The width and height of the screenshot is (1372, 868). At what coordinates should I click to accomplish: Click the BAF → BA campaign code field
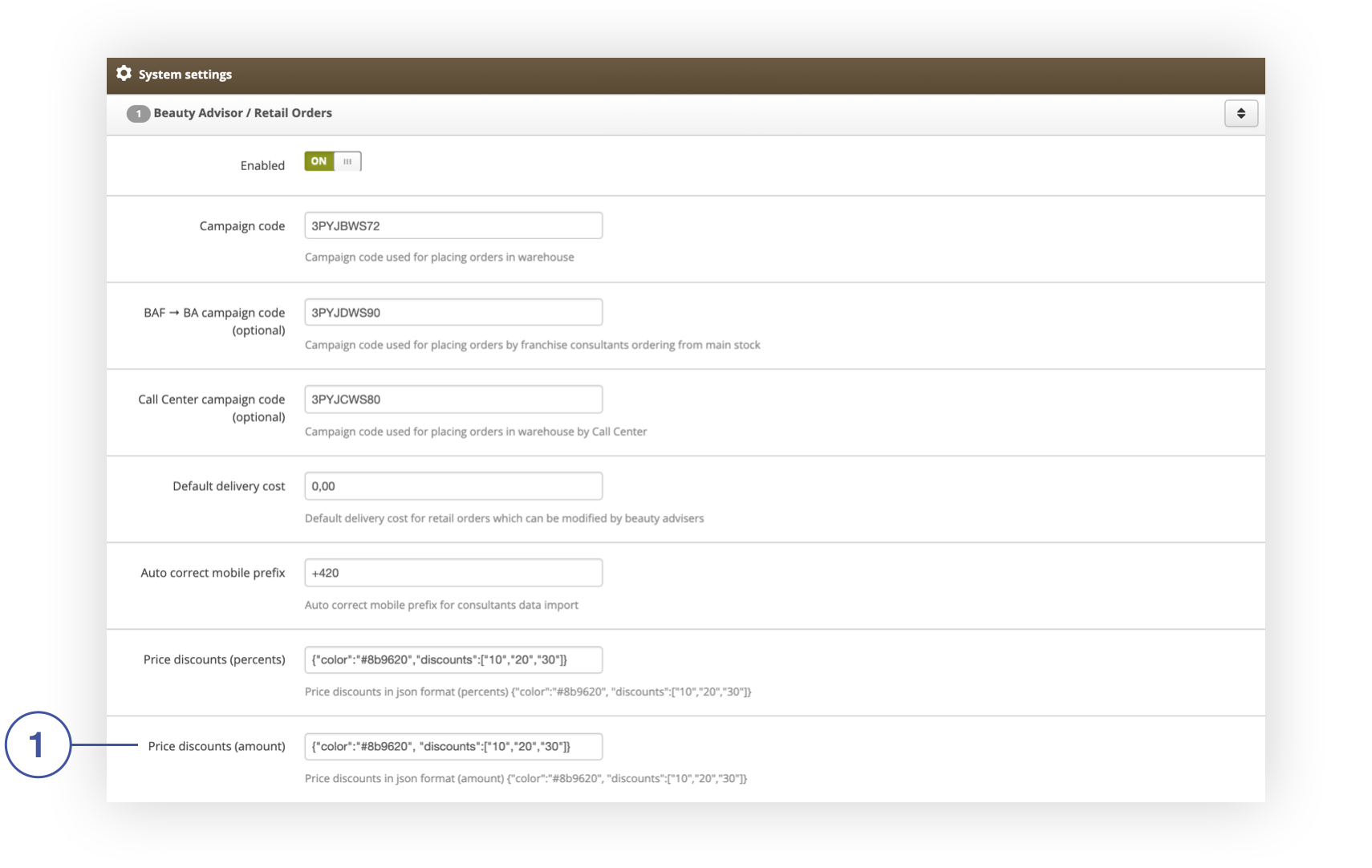point(453,312)
